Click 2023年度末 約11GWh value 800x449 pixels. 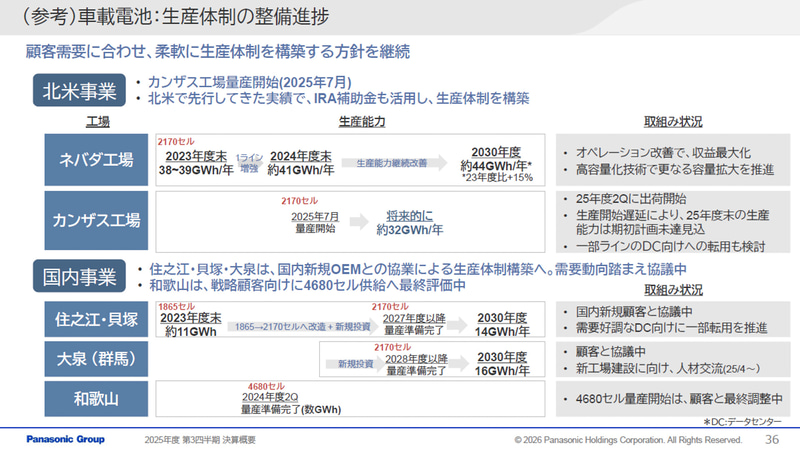pos(191,325)
